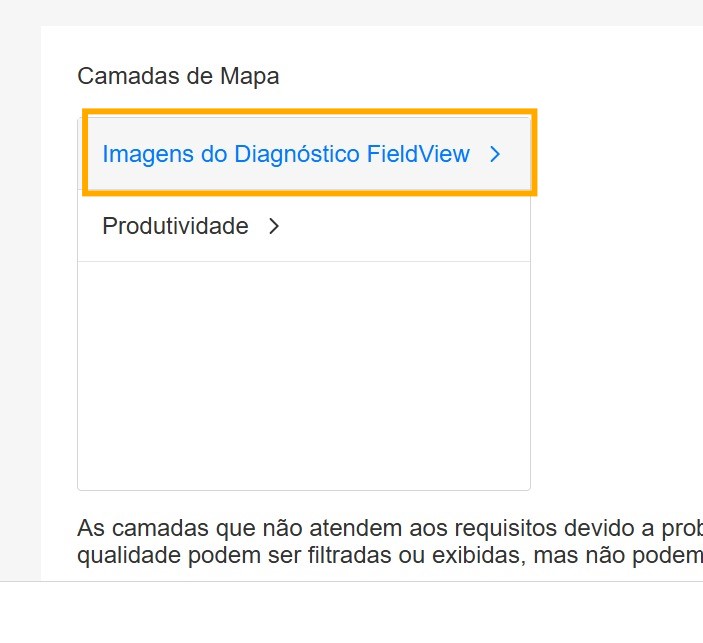This screenshot has width=703, height=643.
Task: Click the Camadas de Mapa heading
Action: tap(178, 76)
